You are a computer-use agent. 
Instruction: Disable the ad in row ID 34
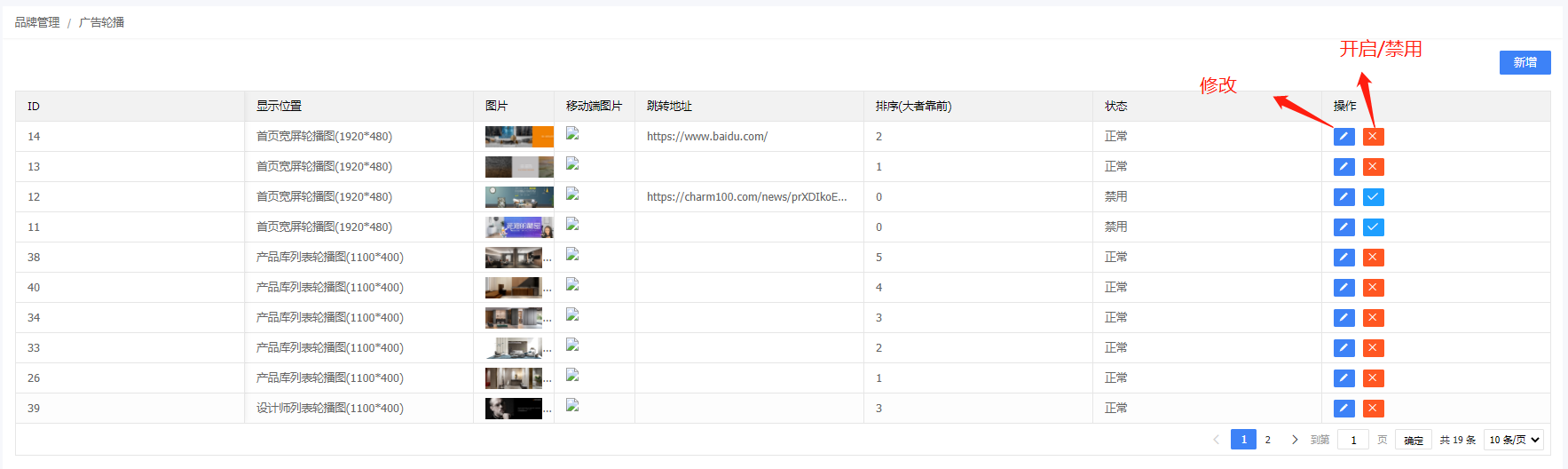tap(1373, 318)
